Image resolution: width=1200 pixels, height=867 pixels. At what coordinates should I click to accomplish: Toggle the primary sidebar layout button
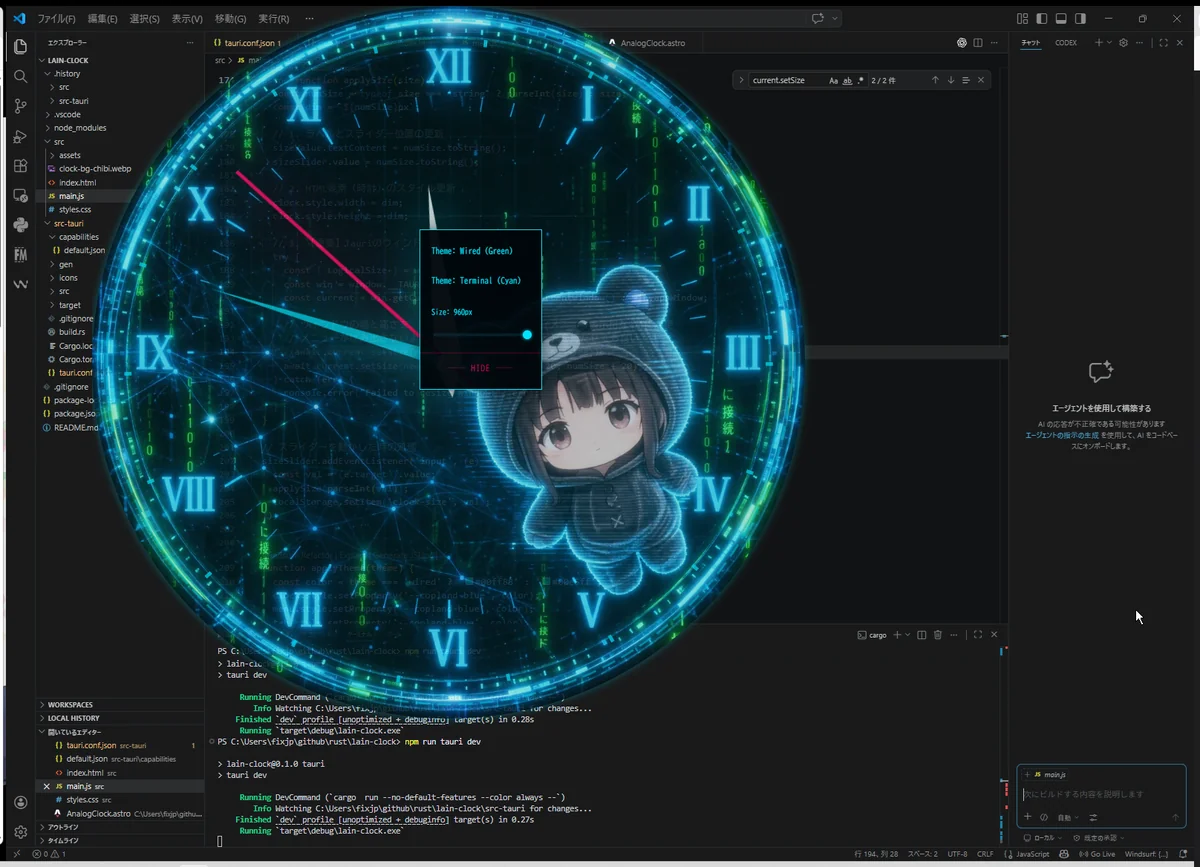pyautogui.click(x=1041, y=19)
